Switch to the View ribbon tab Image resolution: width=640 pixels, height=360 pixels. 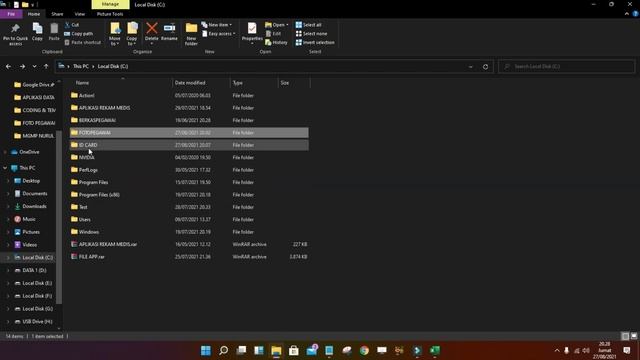80,14
